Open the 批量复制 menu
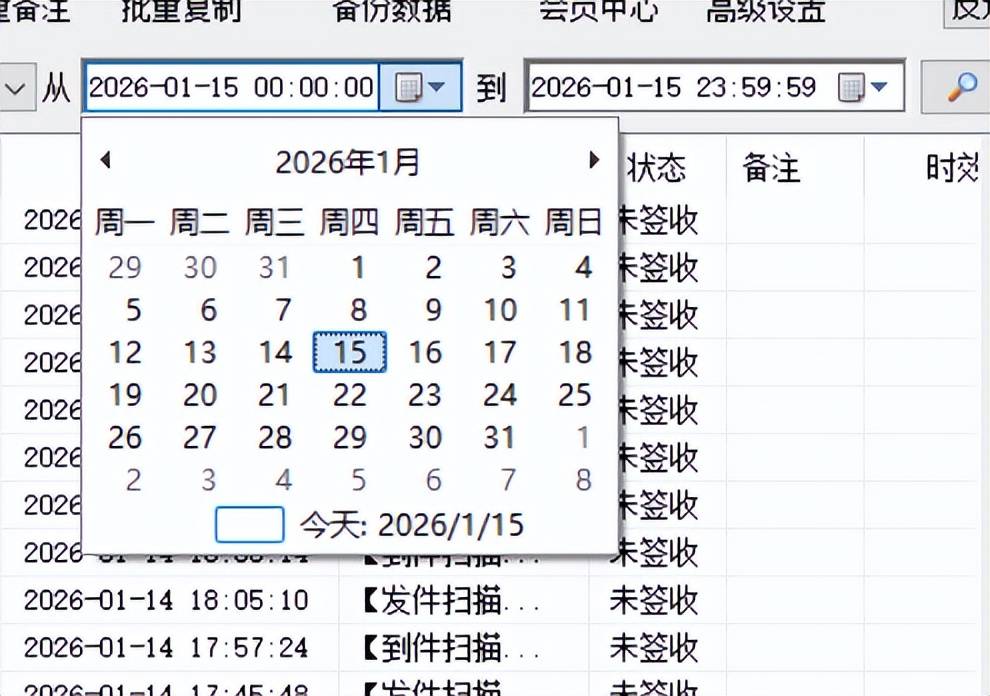Image resolution: width=990 pixels, height=696 pixels. coord(181,10)
